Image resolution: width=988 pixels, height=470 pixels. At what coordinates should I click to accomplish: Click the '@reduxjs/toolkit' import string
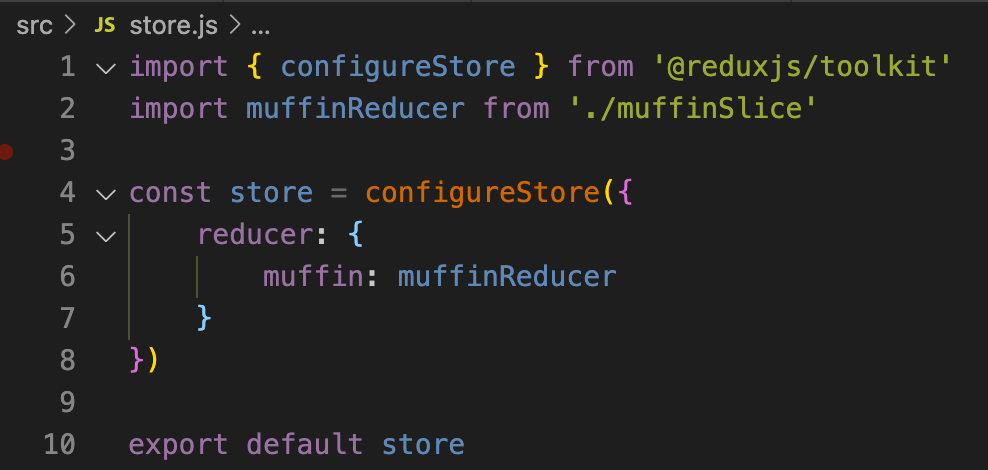coord(801,67)
